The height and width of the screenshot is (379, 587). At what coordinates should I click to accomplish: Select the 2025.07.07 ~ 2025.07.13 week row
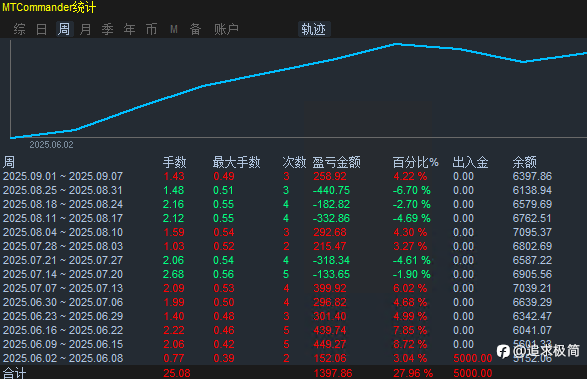pos(294,288)
